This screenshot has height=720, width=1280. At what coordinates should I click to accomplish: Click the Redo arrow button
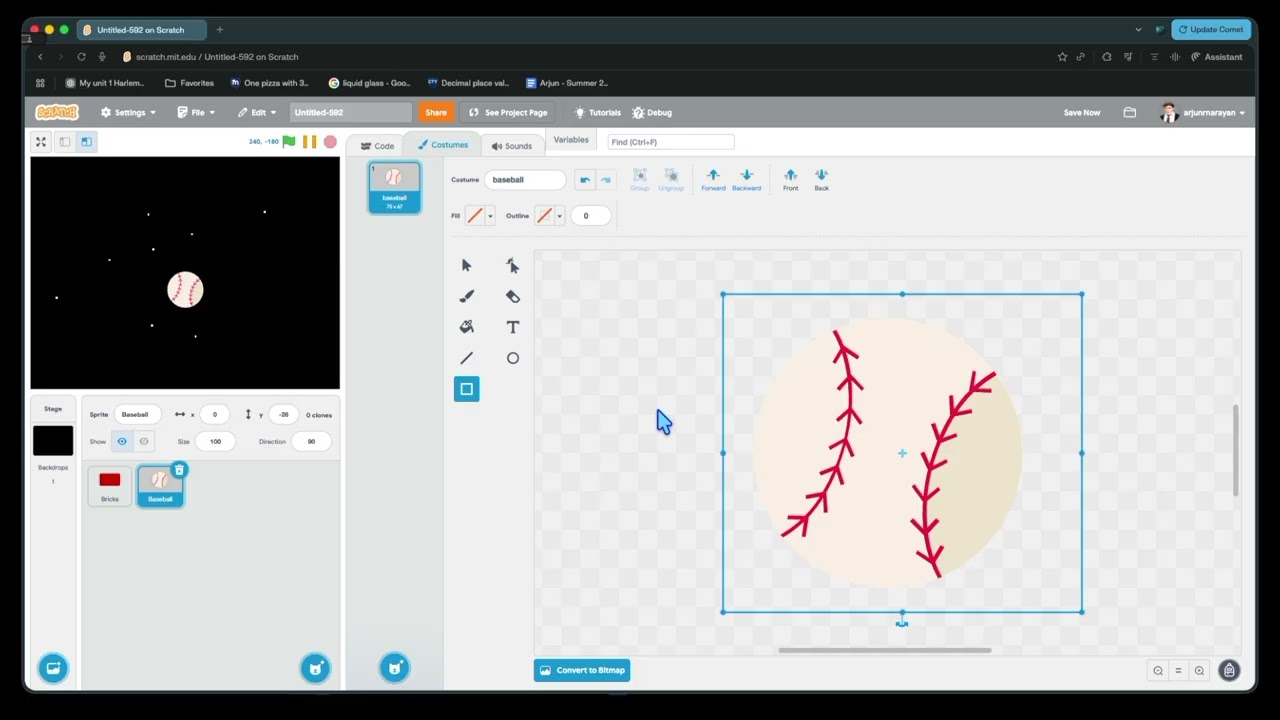click(x=606, y=180)
